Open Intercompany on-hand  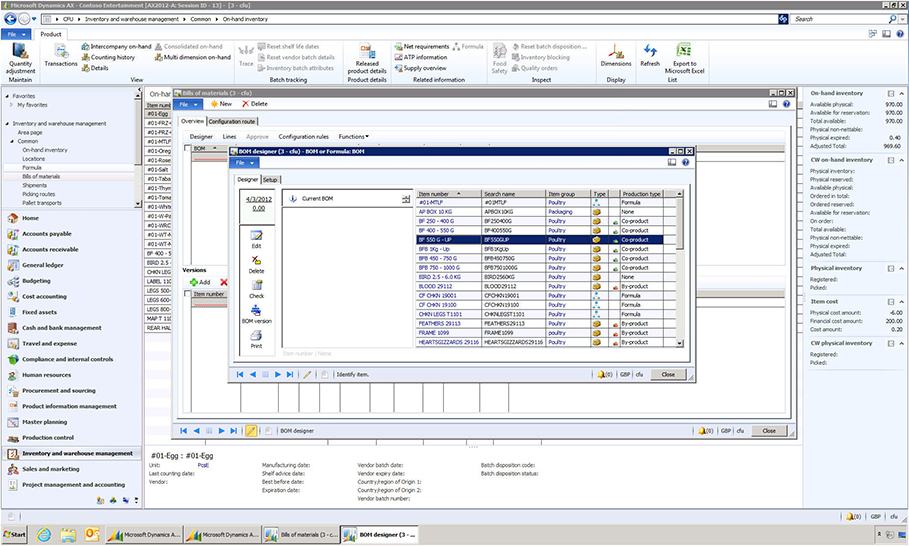point(117,46)
